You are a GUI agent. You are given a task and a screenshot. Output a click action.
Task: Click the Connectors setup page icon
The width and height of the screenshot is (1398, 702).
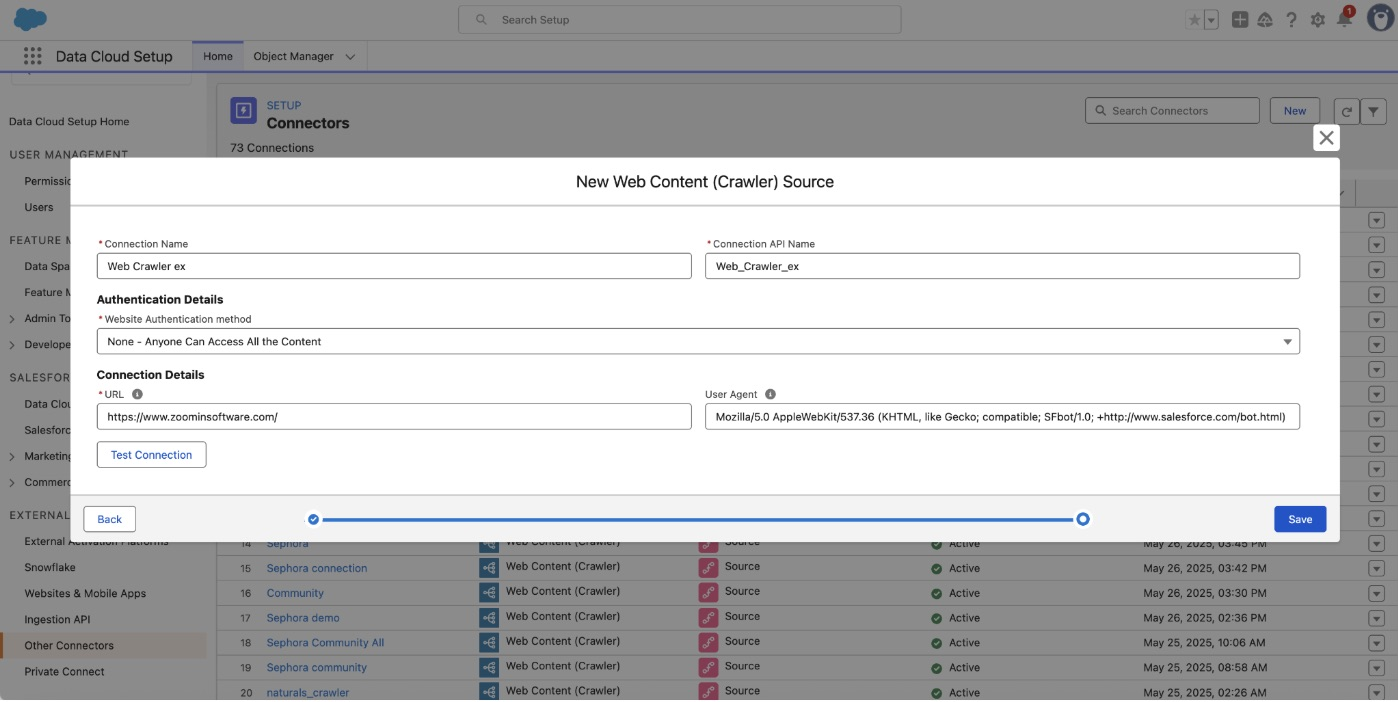pos(244,110)
